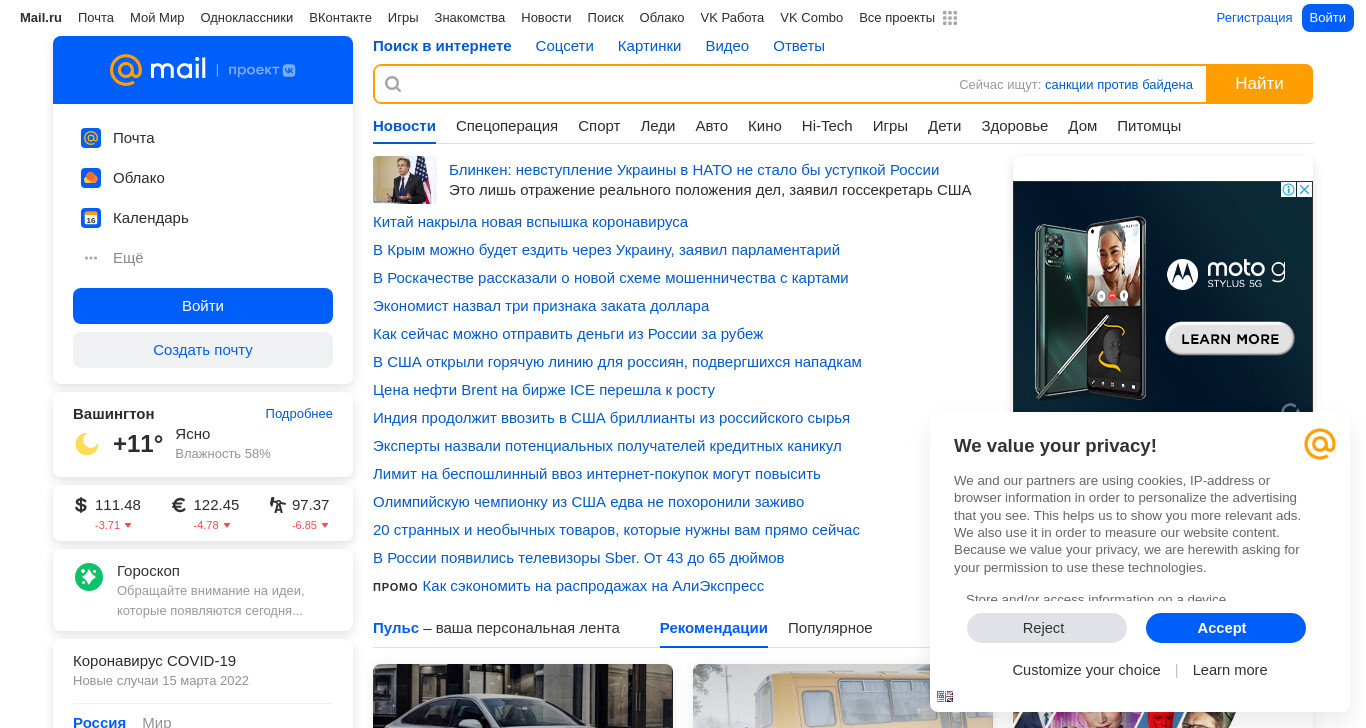Click Создать почту button
The height and width of the screenshot is (728, 1366).
coord(203,350)
